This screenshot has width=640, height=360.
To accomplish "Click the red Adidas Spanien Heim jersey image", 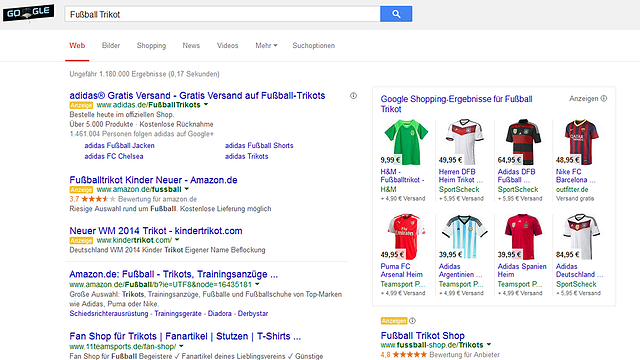I will (523, 236).
